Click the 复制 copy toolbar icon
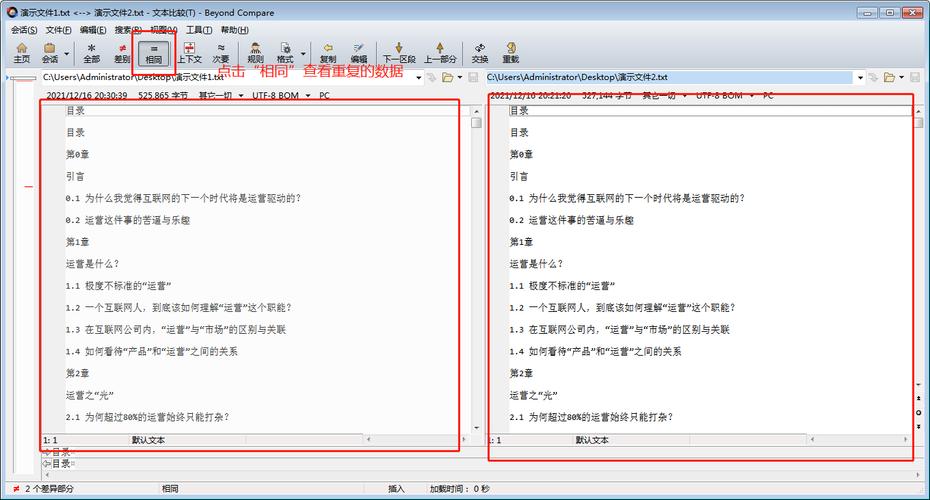Screen dimensions: 930x500 click(328, 53)
